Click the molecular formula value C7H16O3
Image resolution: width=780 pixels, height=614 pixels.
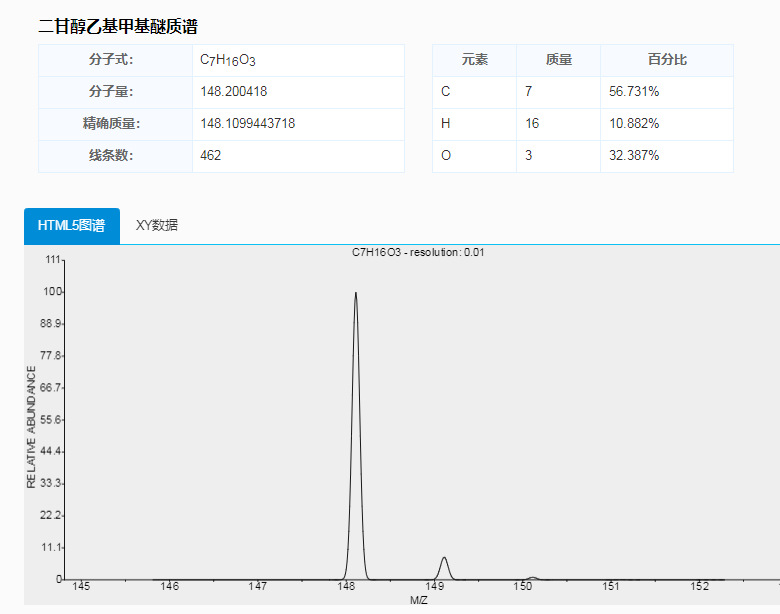pos(228,60)
